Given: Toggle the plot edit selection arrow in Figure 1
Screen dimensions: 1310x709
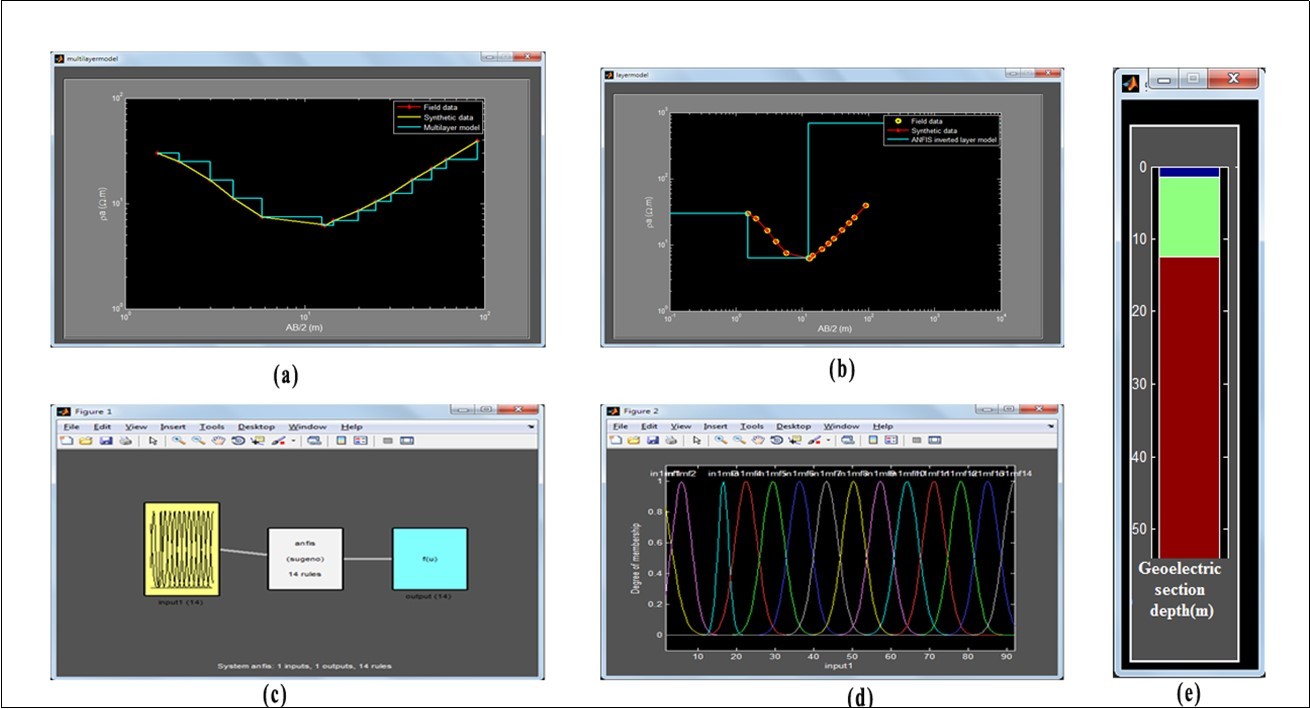Looking at the screenshot, I should [x=152, y=441].
